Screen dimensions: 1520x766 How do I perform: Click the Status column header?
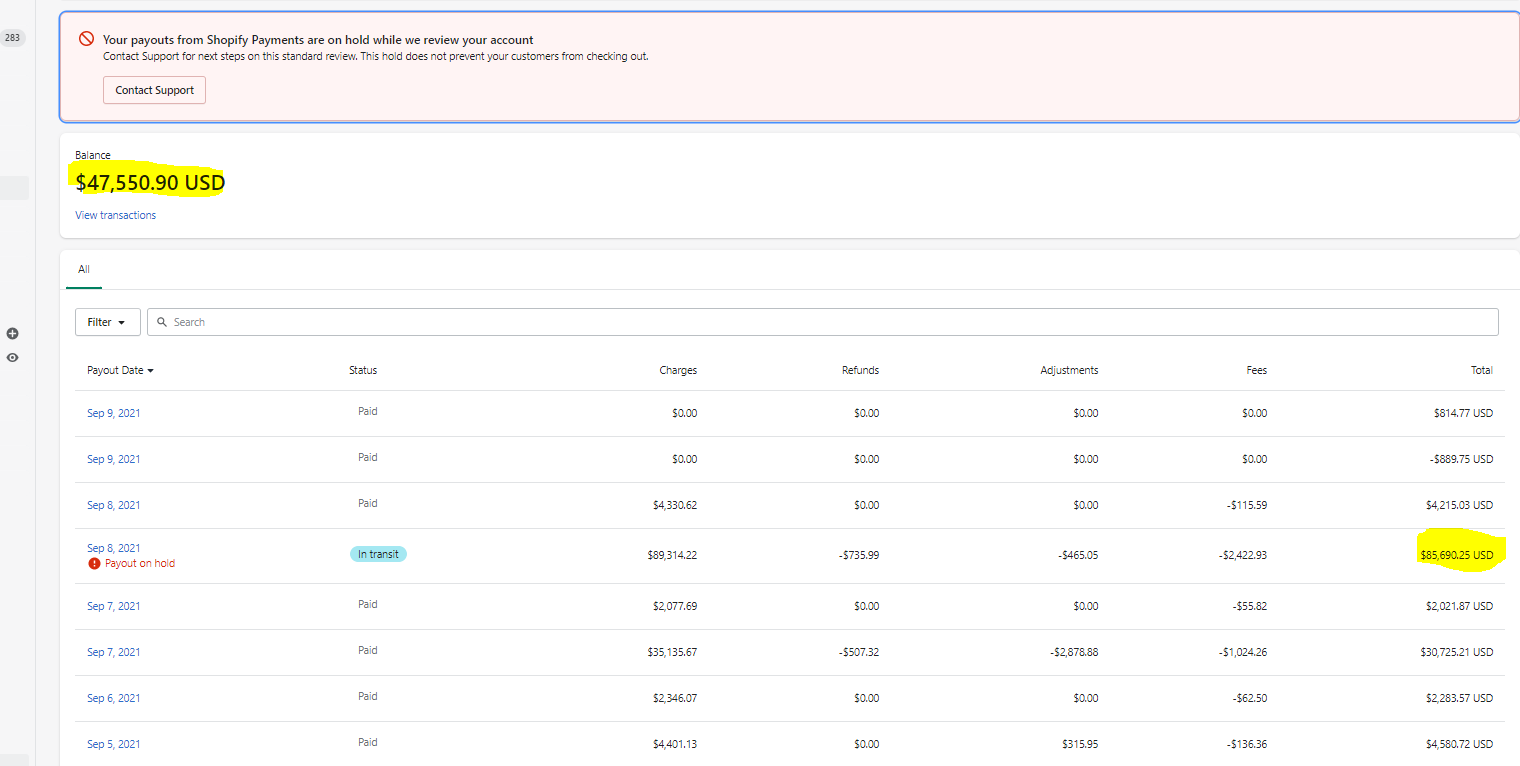tap(363, 370)
